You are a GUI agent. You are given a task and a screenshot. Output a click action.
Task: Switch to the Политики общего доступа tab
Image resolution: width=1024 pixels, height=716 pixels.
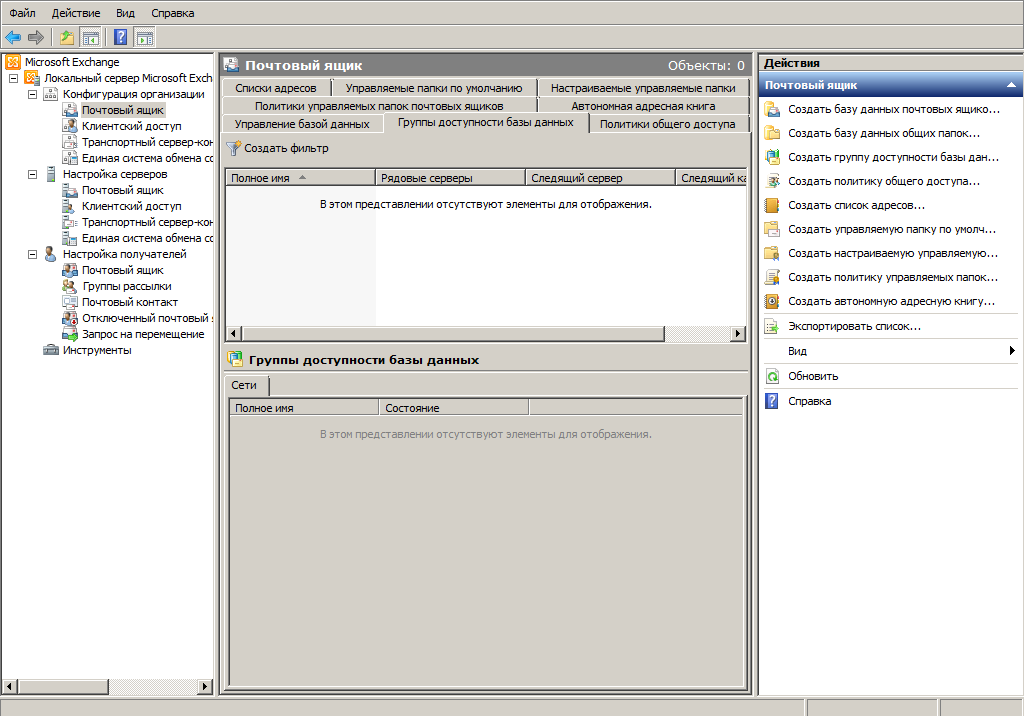point(667,123)
